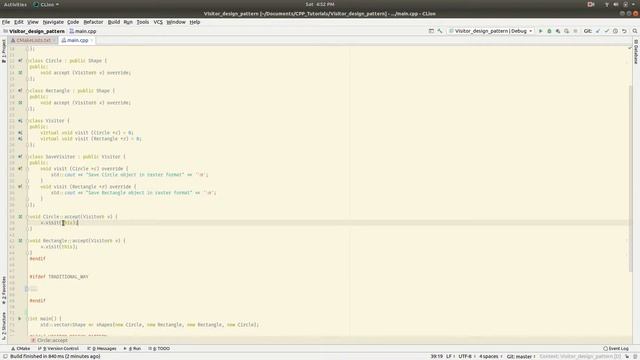Click the lock icon in status bar
The width and height of the screenshot is (640, 360).
coord(627,356)
